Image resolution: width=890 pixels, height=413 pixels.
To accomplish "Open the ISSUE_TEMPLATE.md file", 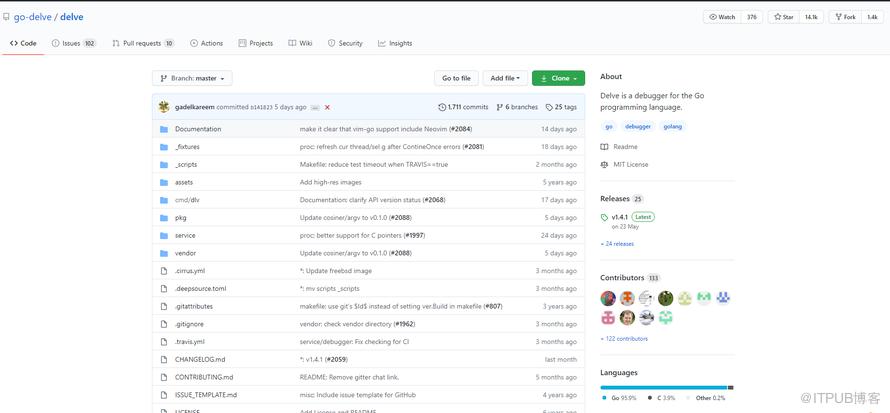I will tap(206, 395).
